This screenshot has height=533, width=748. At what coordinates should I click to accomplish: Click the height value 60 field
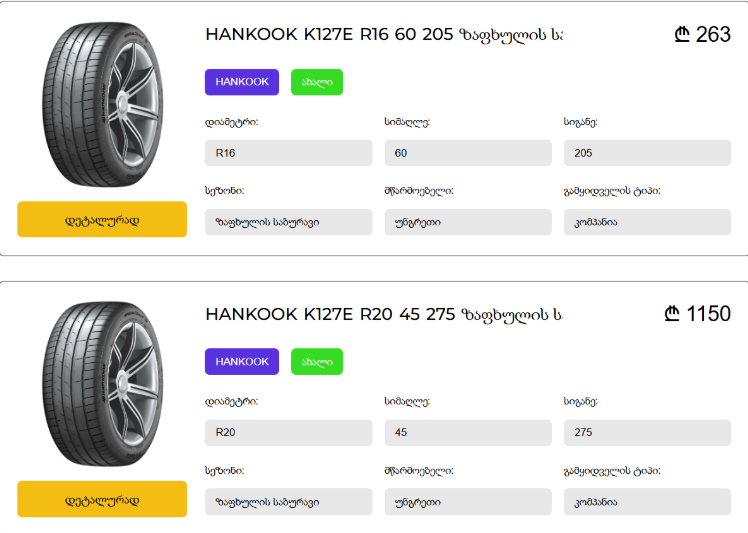coord(468,153)
